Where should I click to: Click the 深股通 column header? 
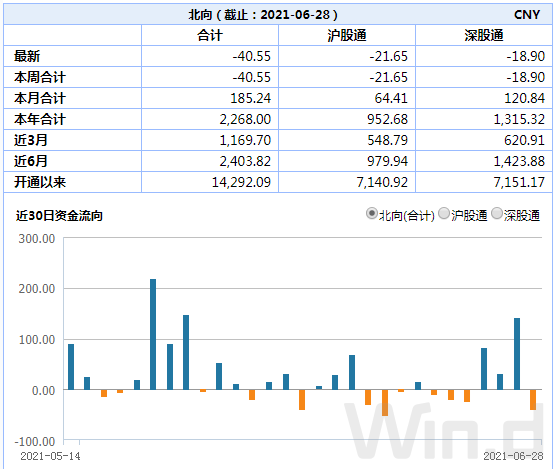point(484,35)
